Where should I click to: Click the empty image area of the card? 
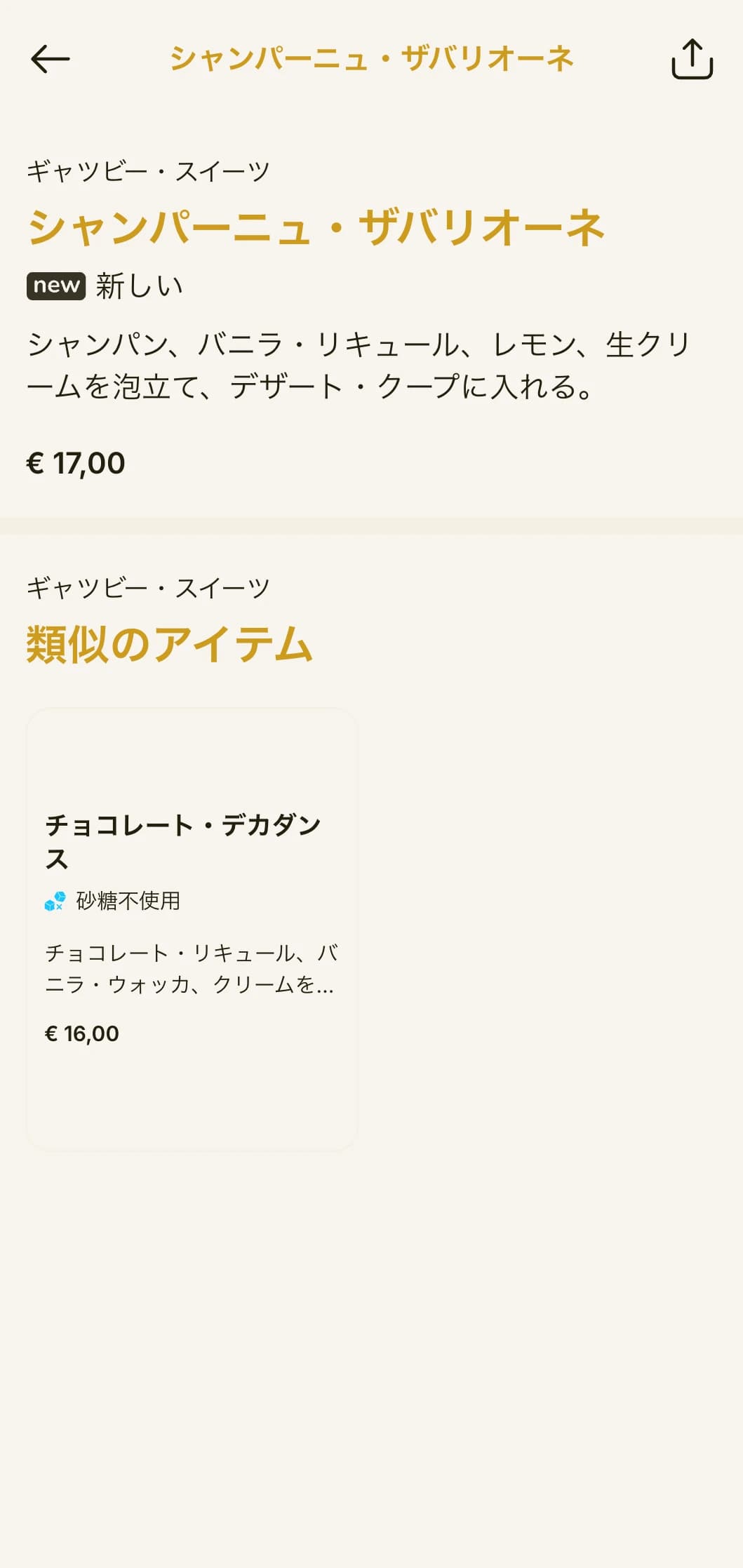[x=192, y=758]
